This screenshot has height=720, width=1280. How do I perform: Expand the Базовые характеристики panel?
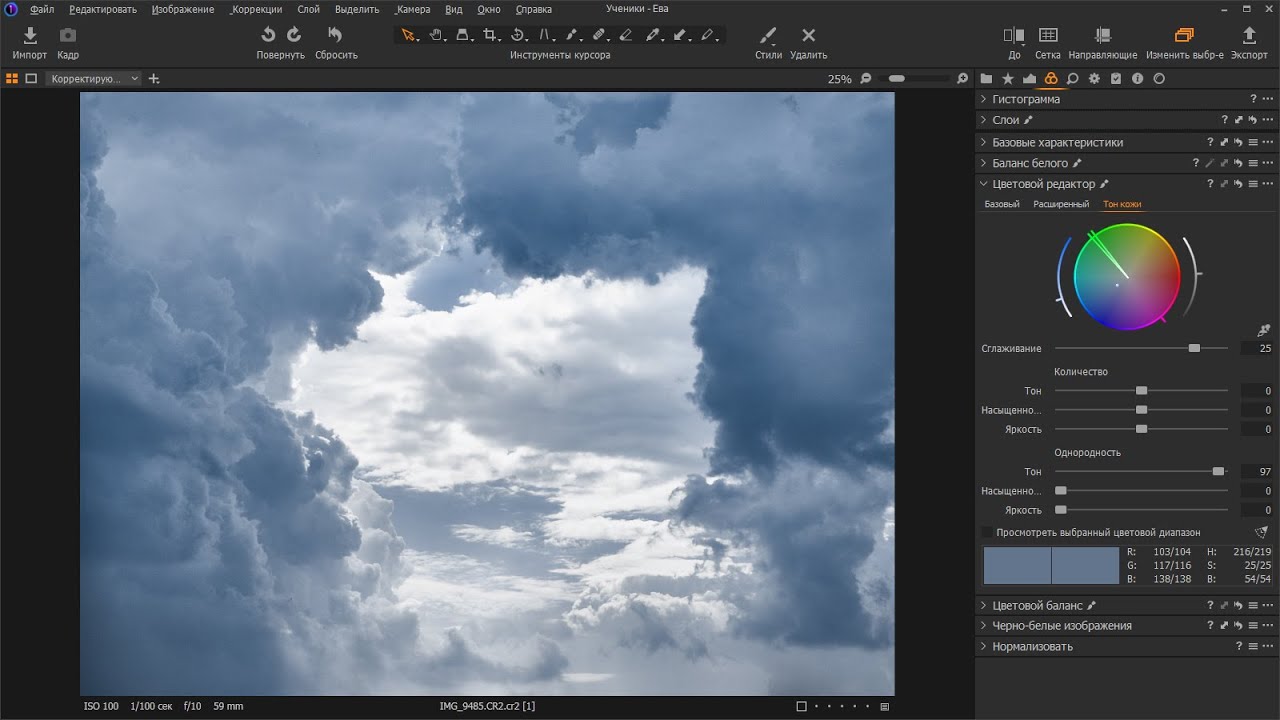point(983,142)
